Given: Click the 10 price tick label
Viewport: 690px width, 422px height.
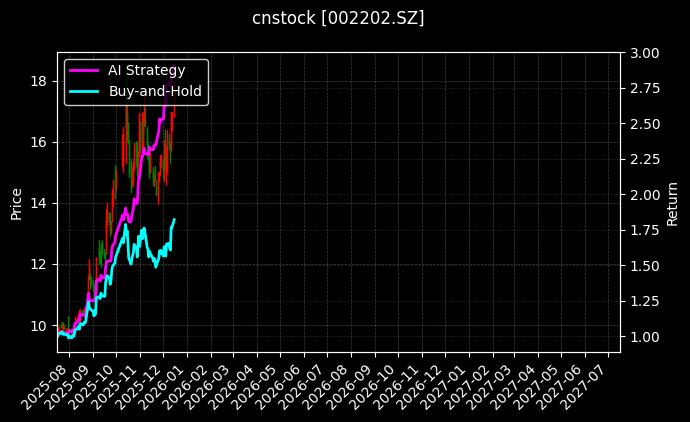Looking at the screenshot, I should [x=39, y=326].
